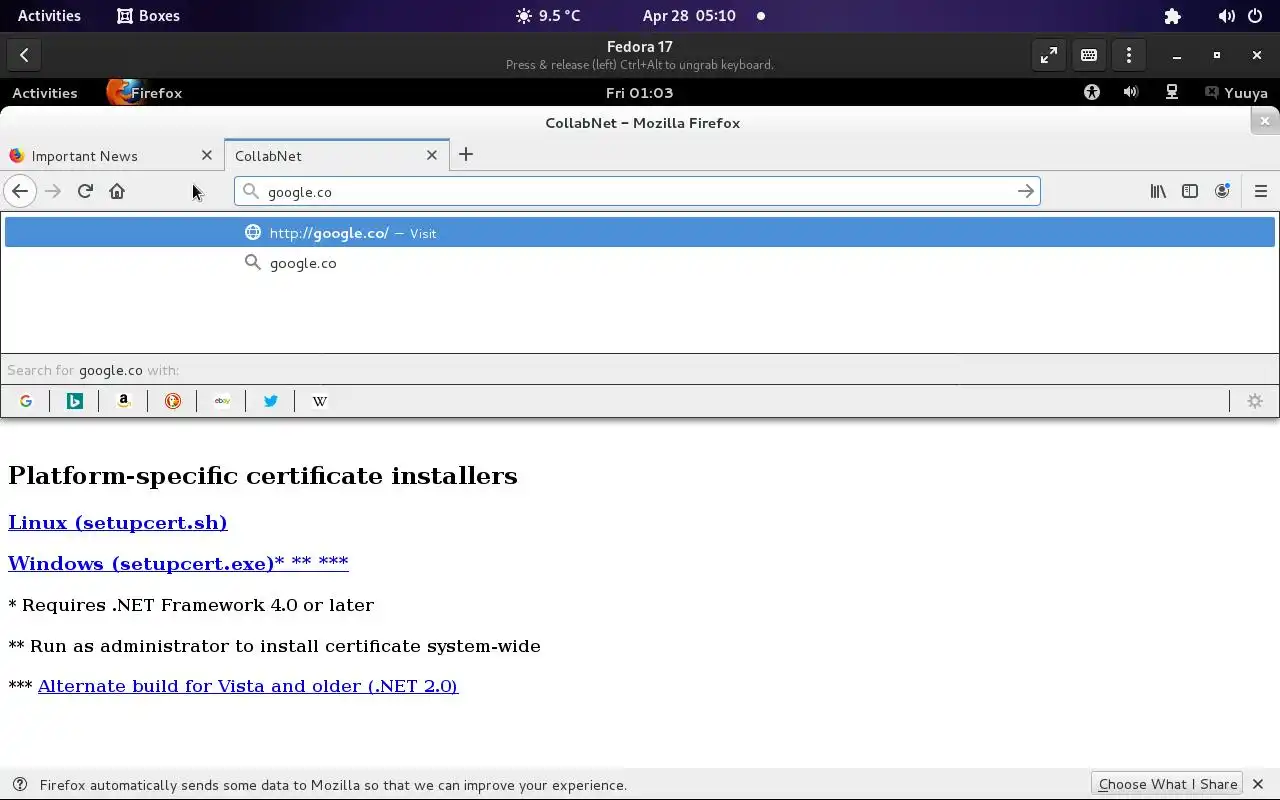Close the Firefox window with X
Viewport: 1280px width, 800px height.
(x=1264, y=121)
